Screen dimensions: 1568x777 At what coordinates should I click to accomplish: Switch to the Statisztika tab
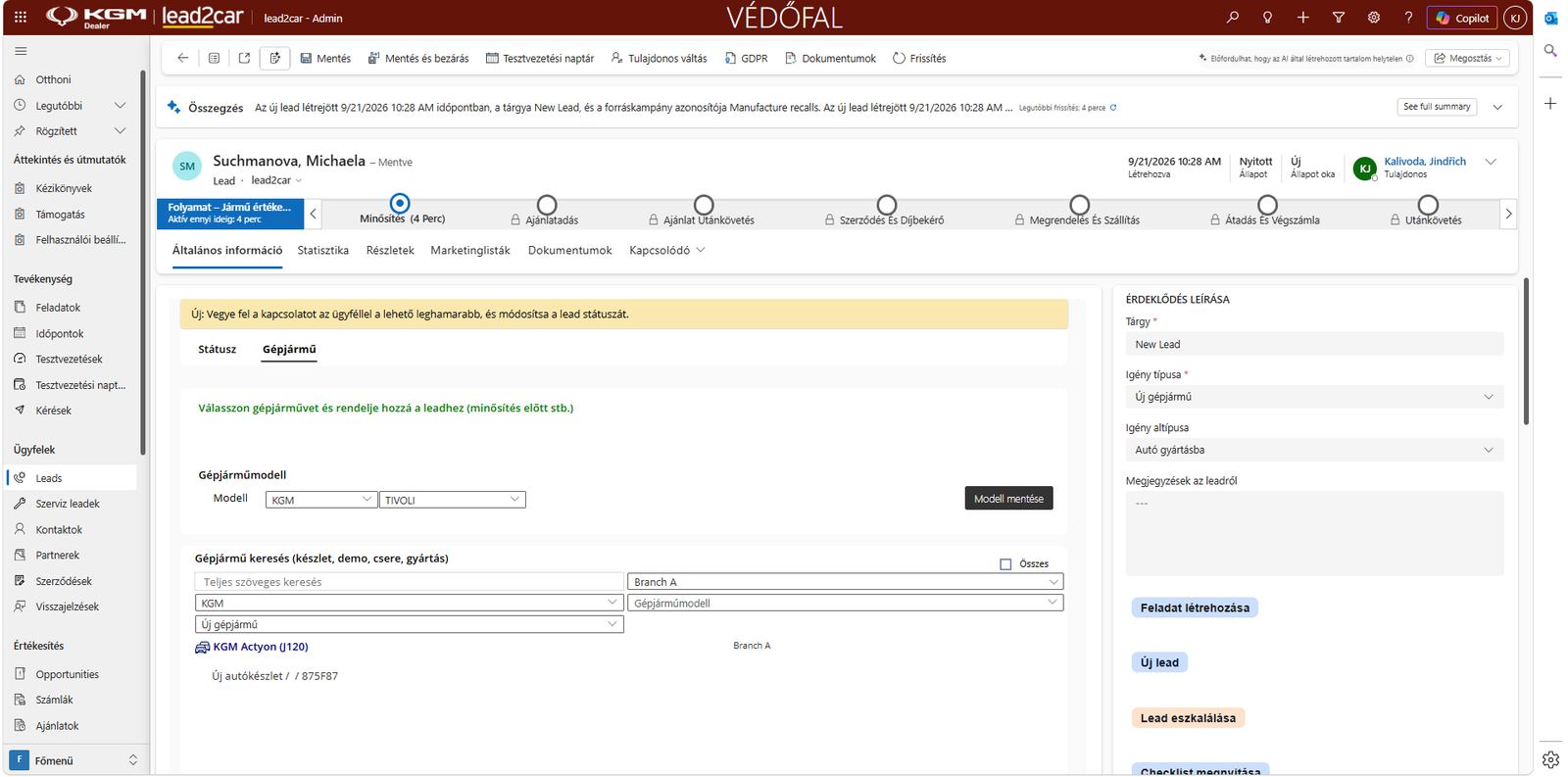(323, 251)
